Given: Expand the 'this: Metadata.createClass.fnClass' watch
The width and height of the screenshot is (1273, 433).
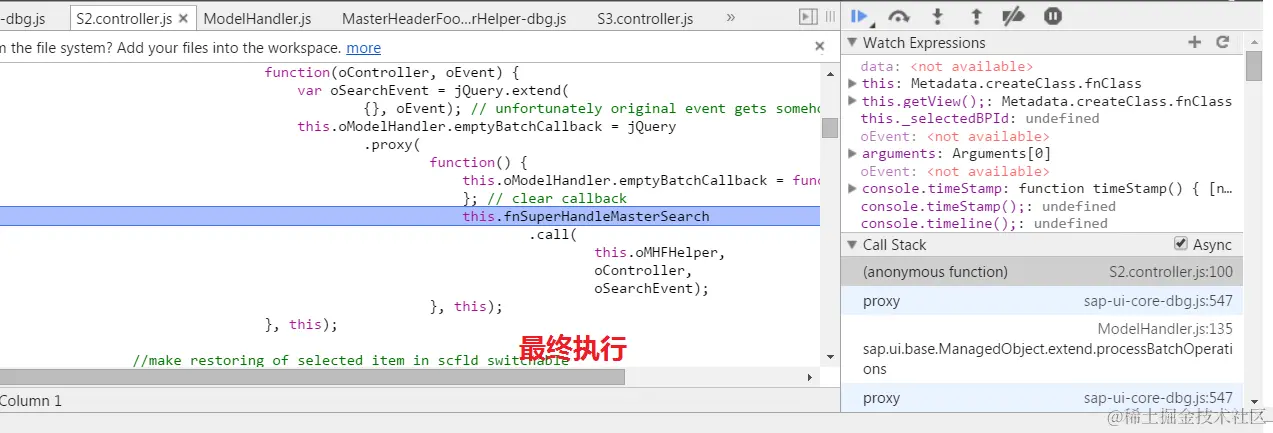Looking at the screenshot, I should click(852, 84).
